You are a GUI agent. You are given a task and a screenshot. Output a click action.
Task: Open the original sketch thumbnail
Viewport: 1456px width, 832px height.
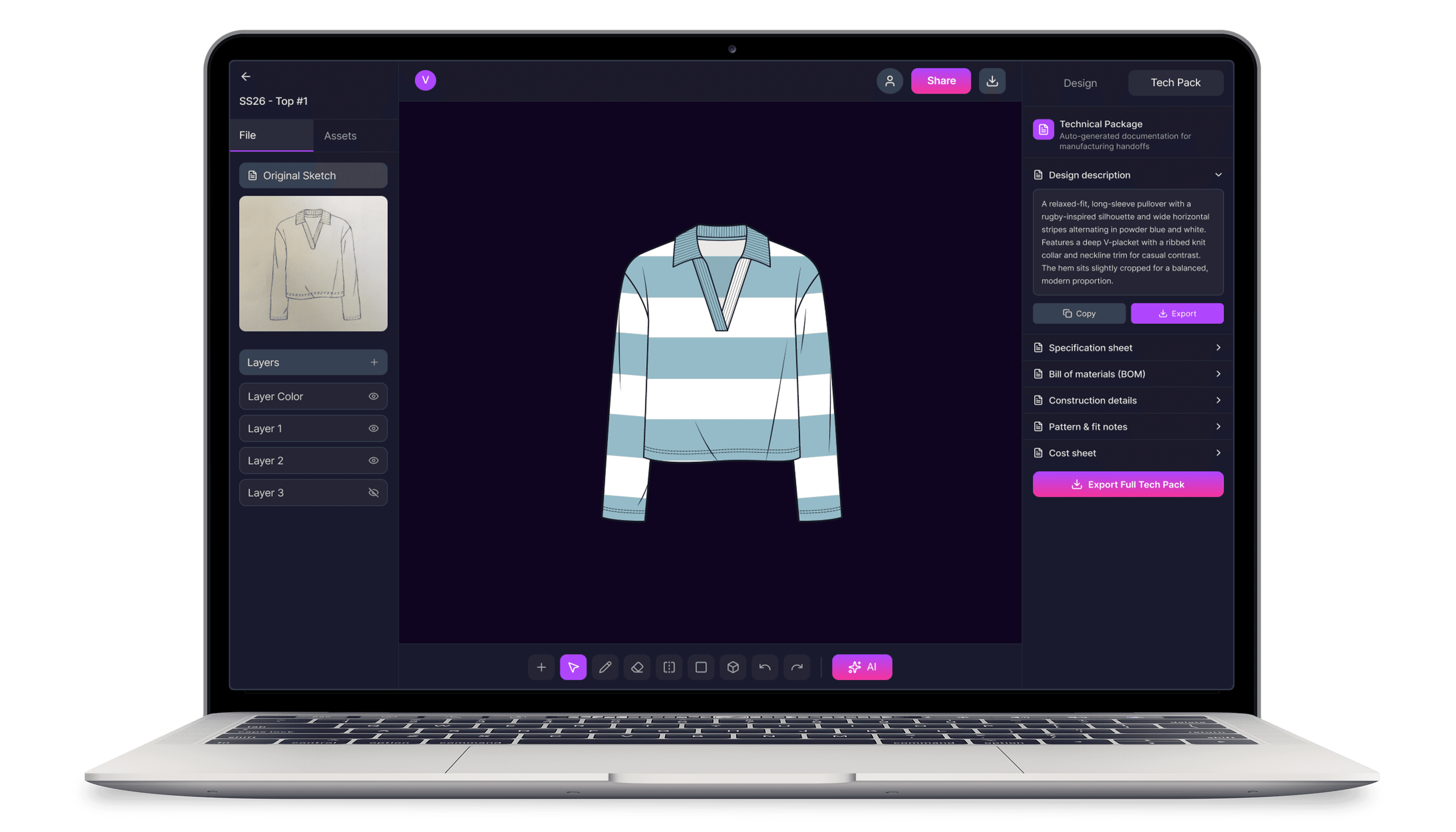(313, 263)
